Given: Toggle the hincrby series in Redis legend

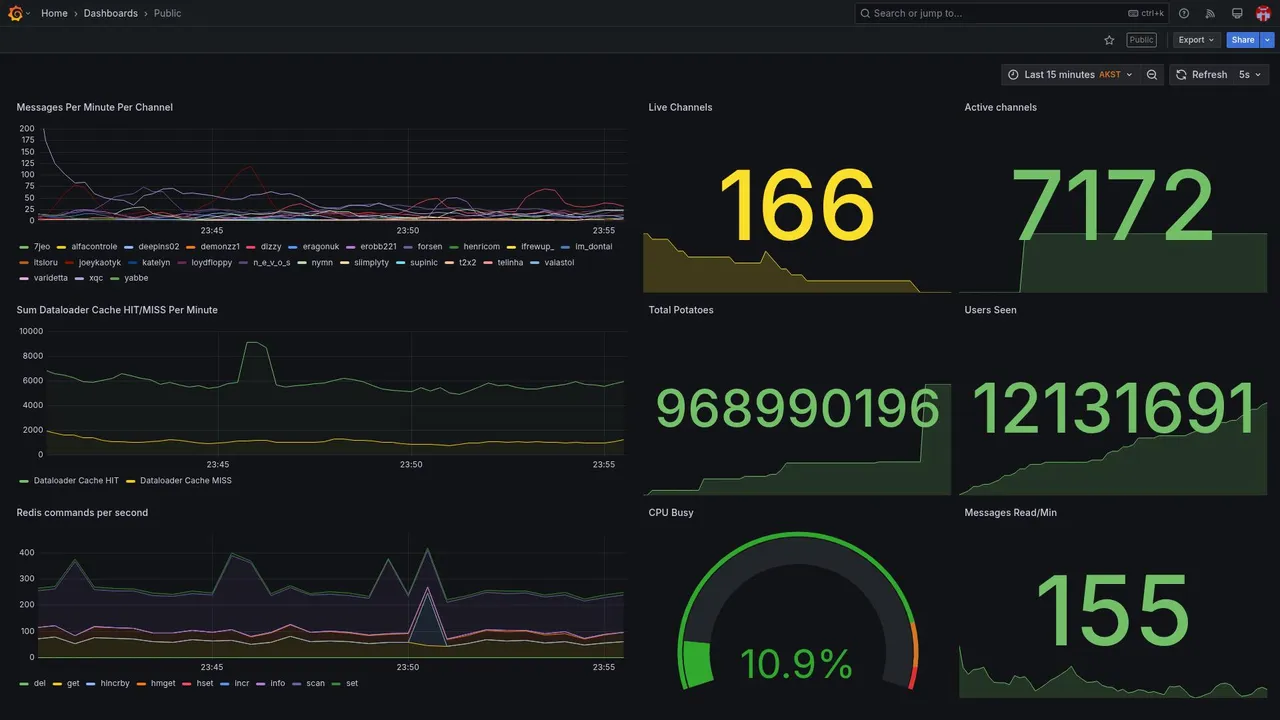Looking at the screenshot, I should [109, 684].
